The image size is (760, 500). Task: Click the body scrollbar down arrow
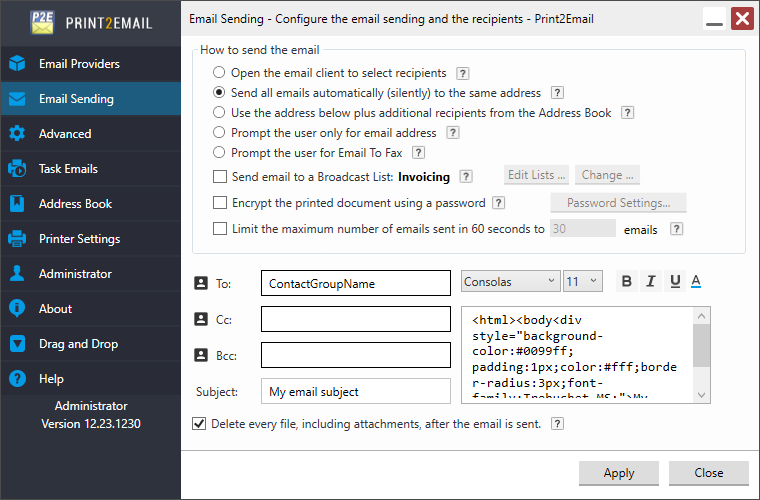(x=701, y=395)
